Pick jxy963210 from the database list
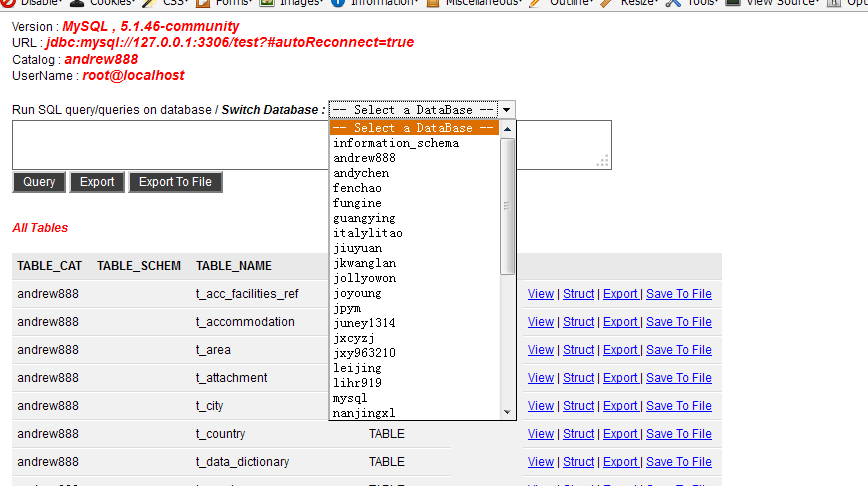 tap(414, 353)
